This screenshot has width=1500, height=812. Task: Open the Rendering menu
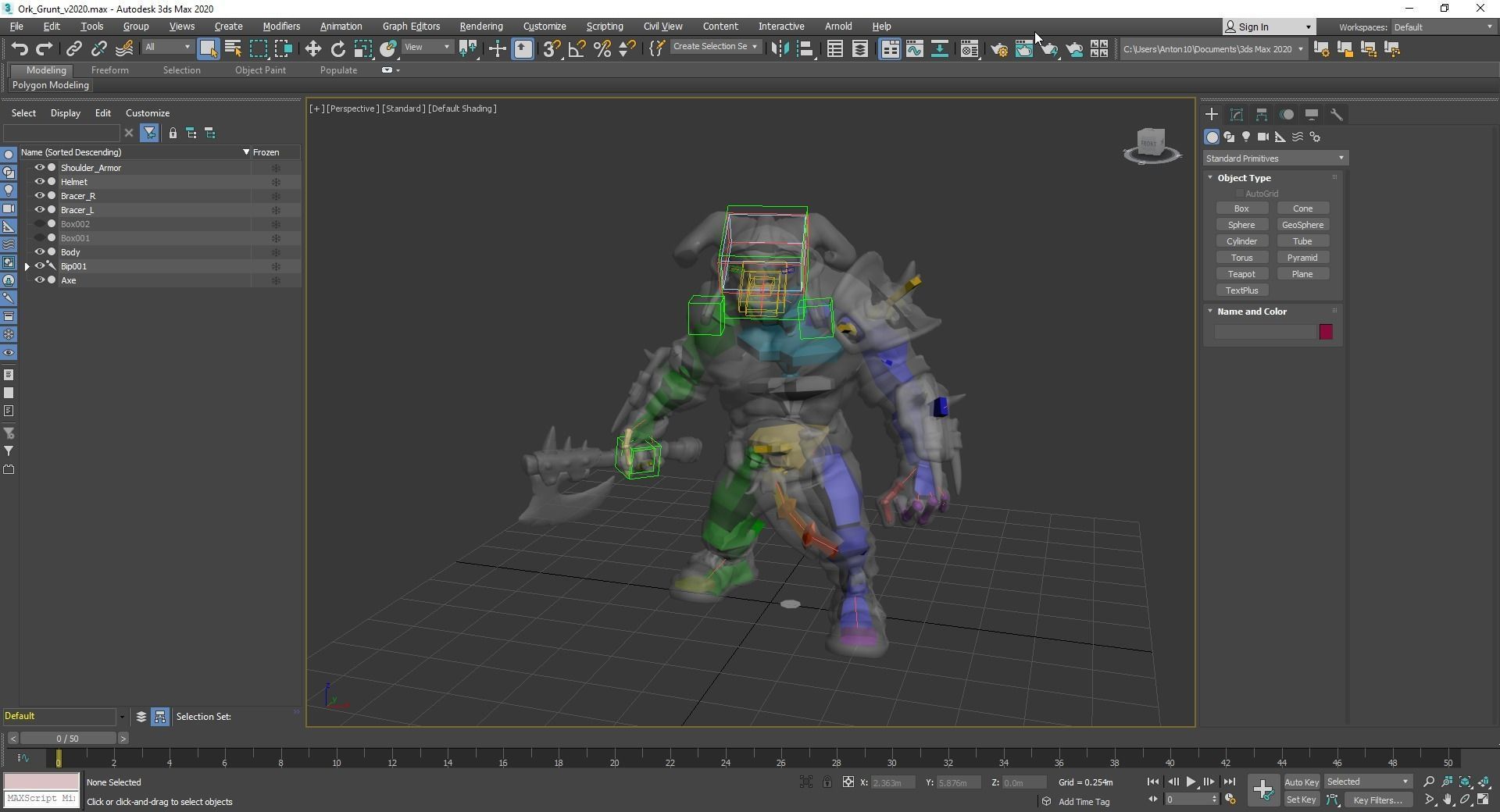pyautogui.click(x=480, y=27)
